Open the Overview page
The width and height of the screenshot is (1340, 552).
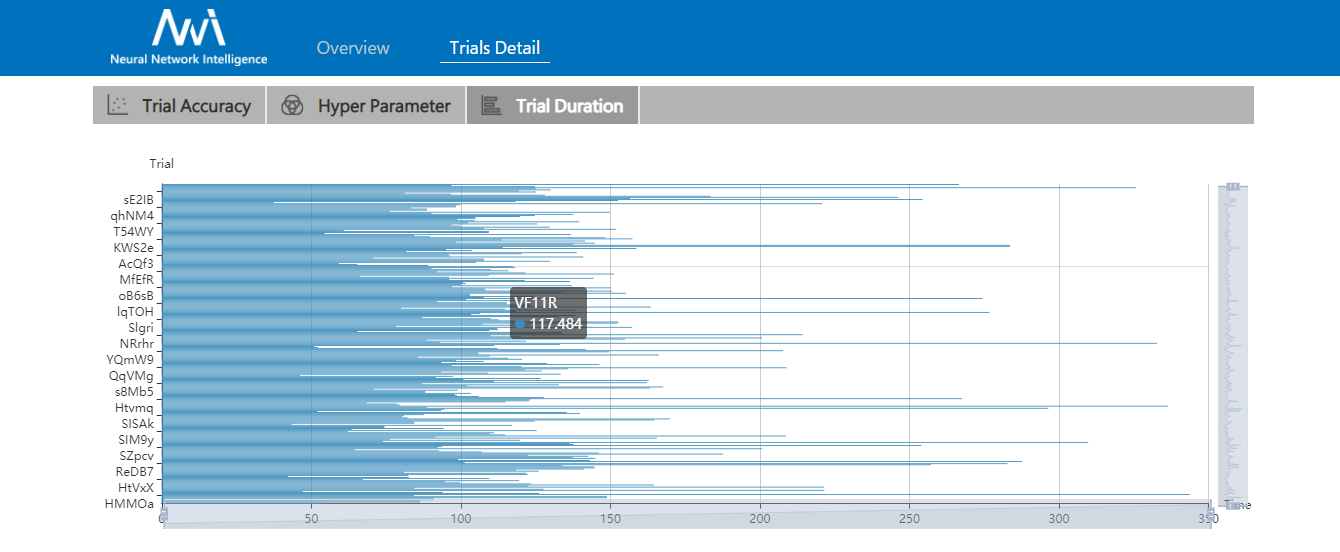tap(353, 48)
